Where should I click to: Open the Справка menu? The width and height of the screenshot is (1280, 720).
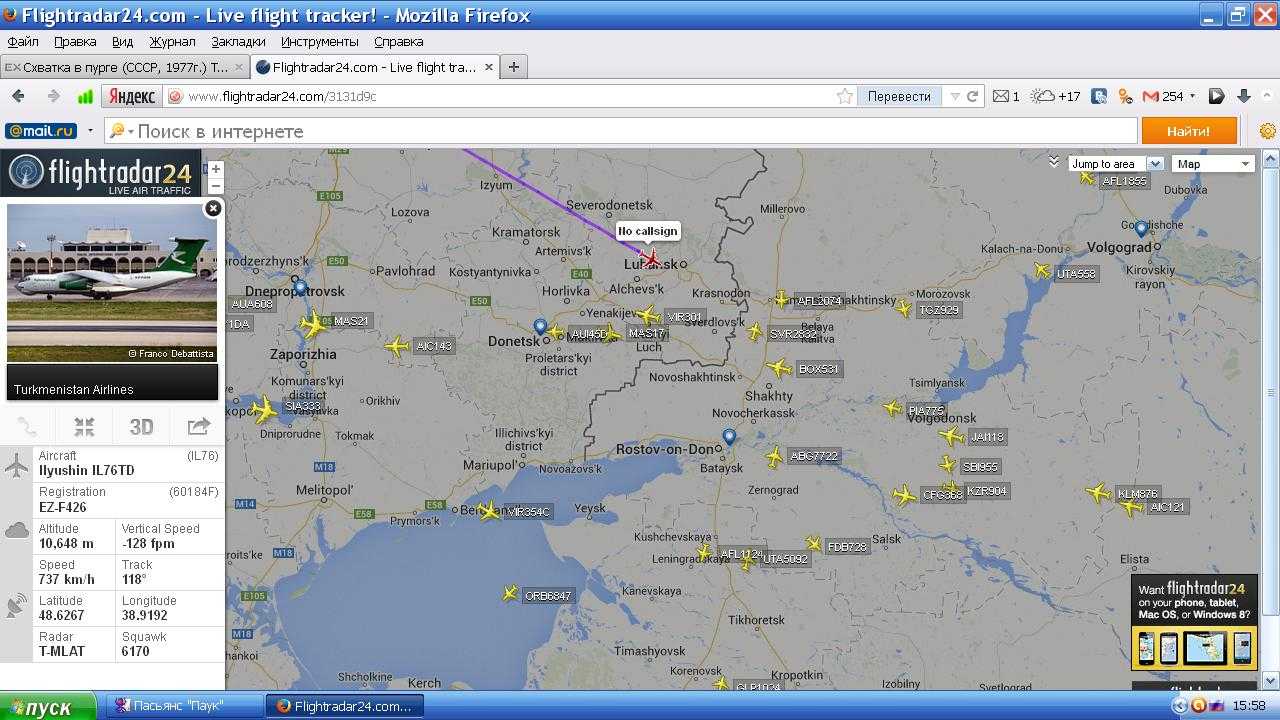pyautogui.click(x=398, y=42)
